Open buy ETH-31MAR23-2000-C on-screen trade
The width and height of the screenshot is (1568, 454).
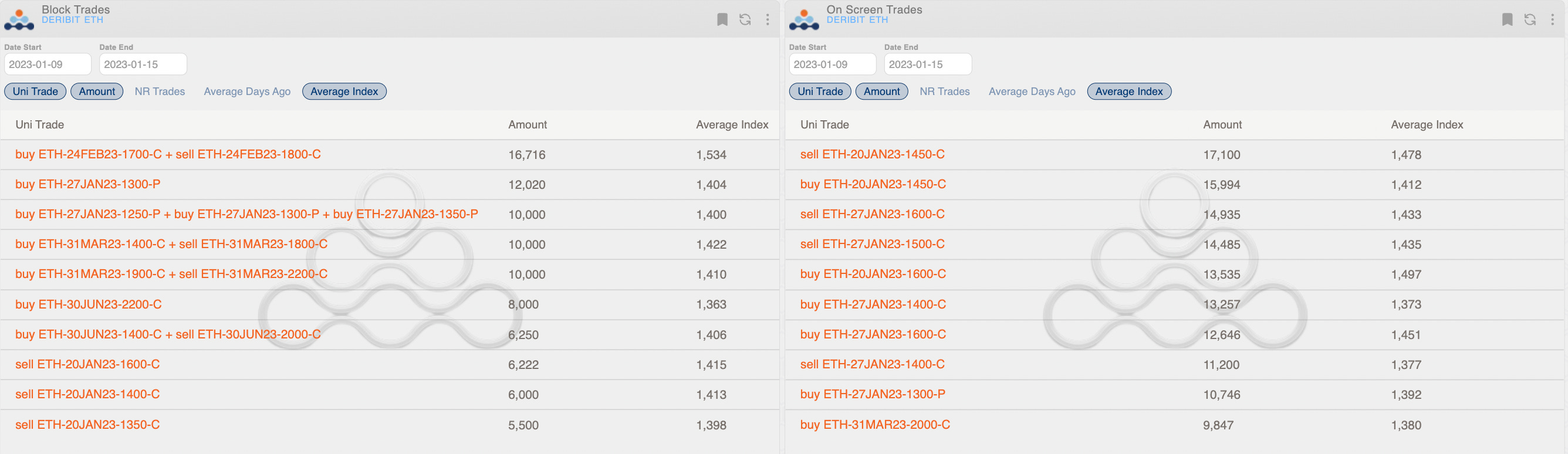(x=875, y=424)
